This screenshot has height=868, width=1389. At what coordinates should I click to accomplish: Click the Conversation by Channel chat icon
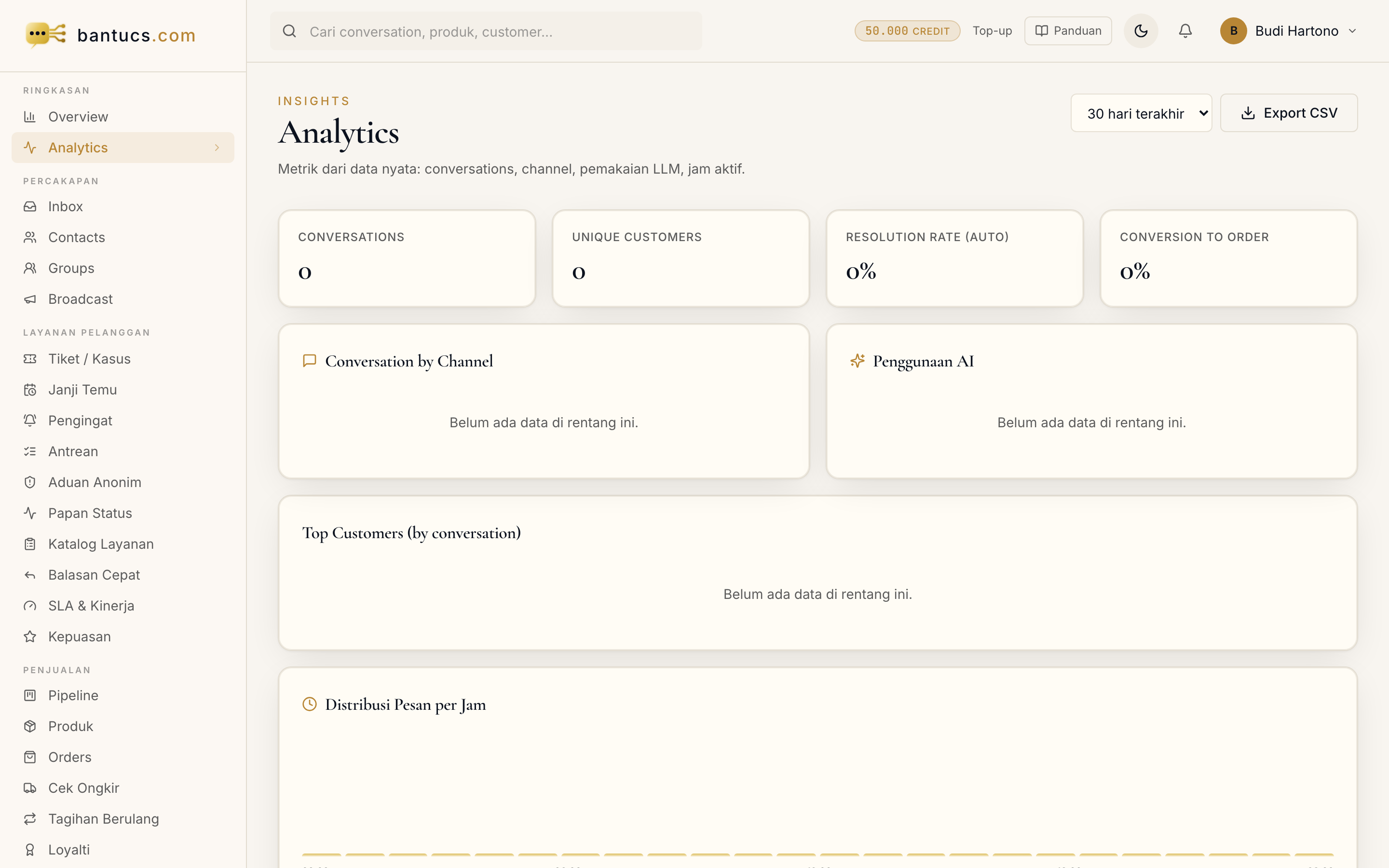pyautogui.click(x=309, y=361)
